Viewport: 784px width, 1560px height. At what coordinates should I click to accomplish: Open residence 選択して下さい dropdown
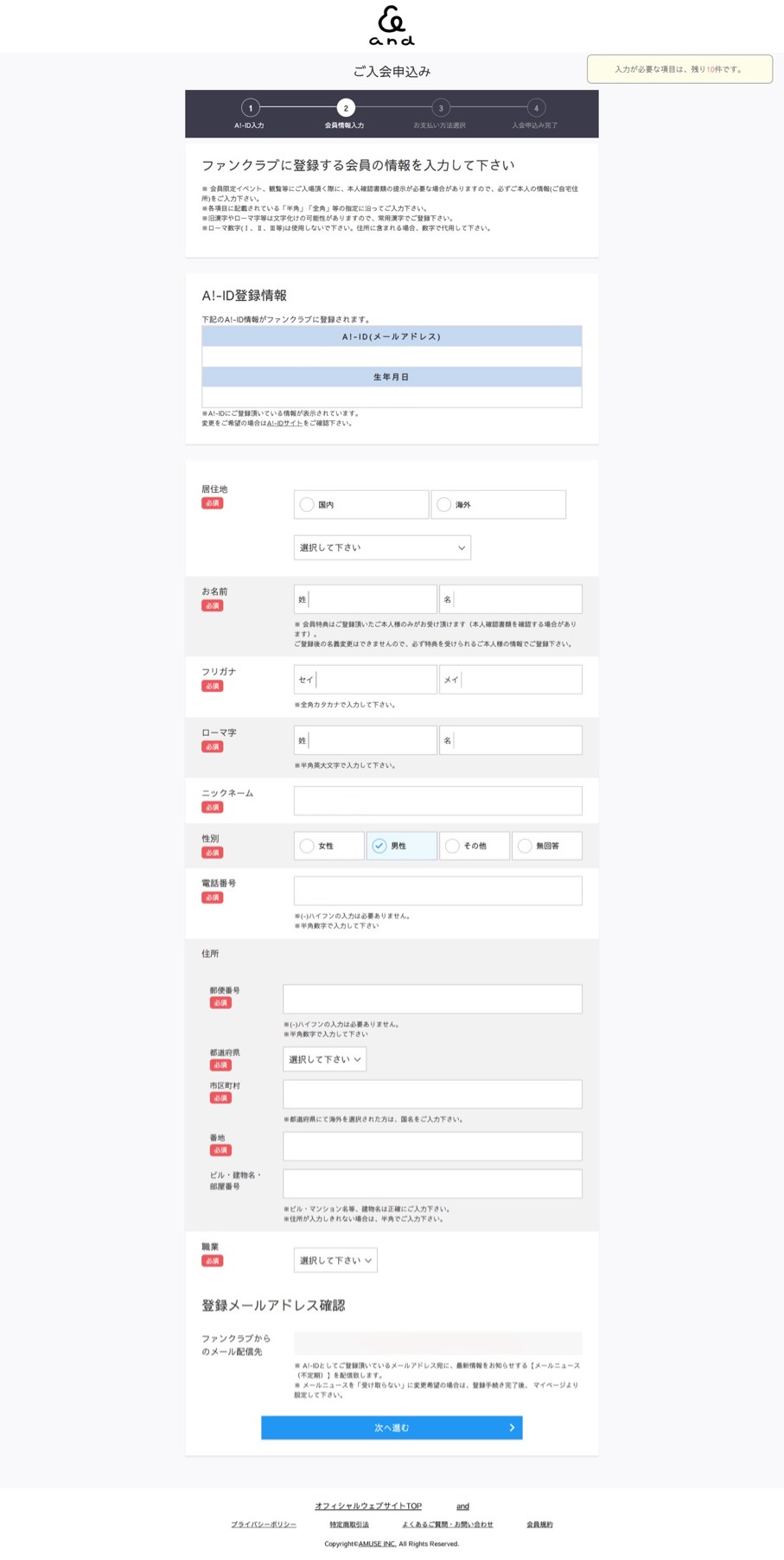point(382,547)
